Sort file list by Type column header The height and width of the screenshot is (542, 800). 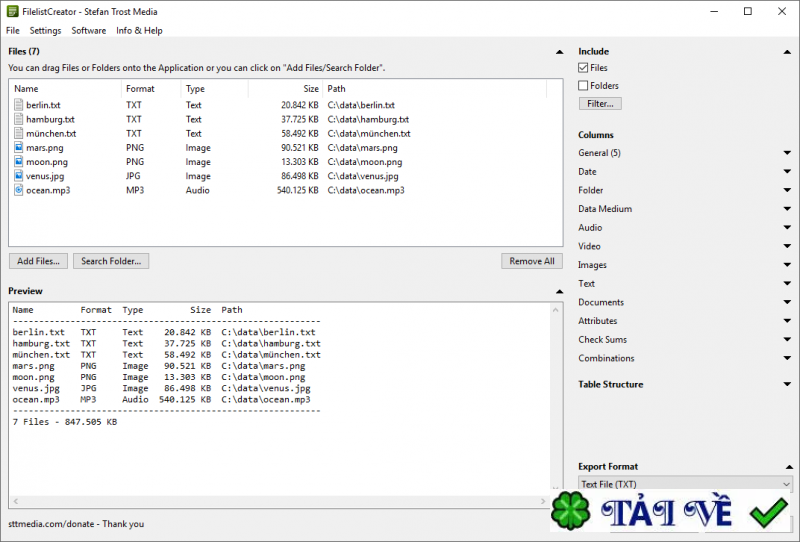point(214,88)
